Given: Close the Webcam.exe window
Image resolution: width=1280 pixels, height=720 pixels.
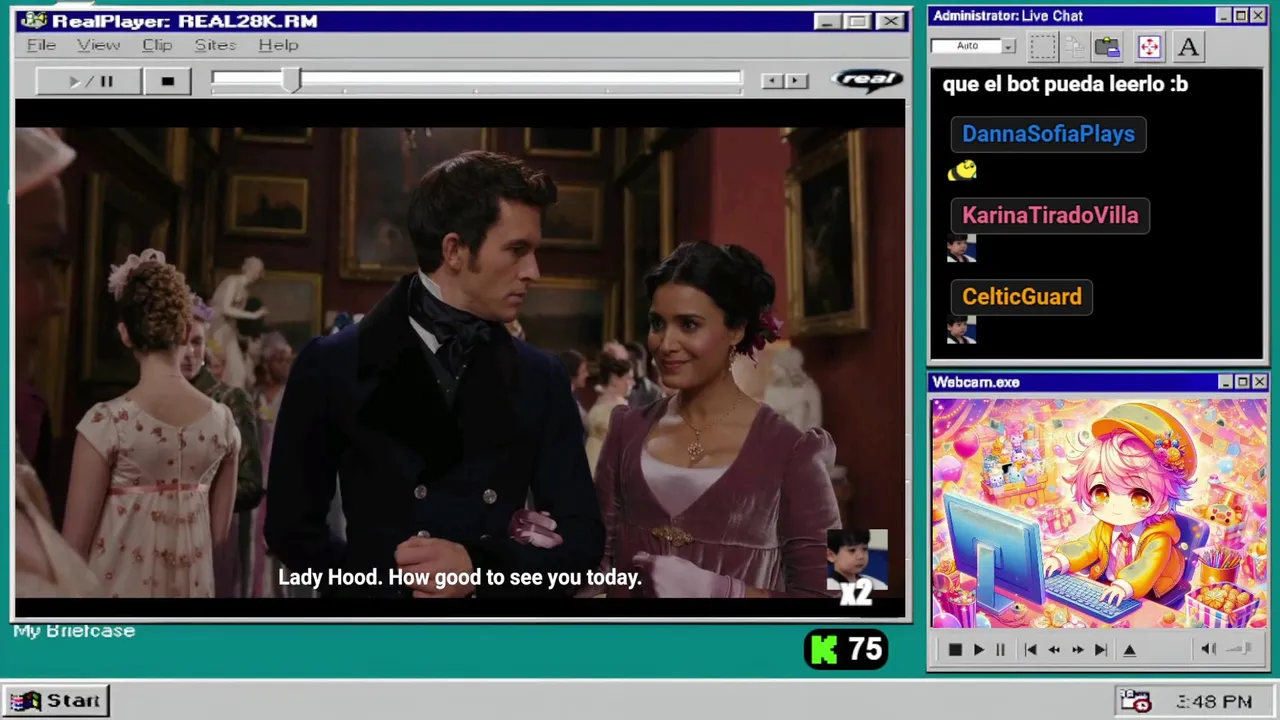Looking at the screenshot, I should click(1260, 382).
